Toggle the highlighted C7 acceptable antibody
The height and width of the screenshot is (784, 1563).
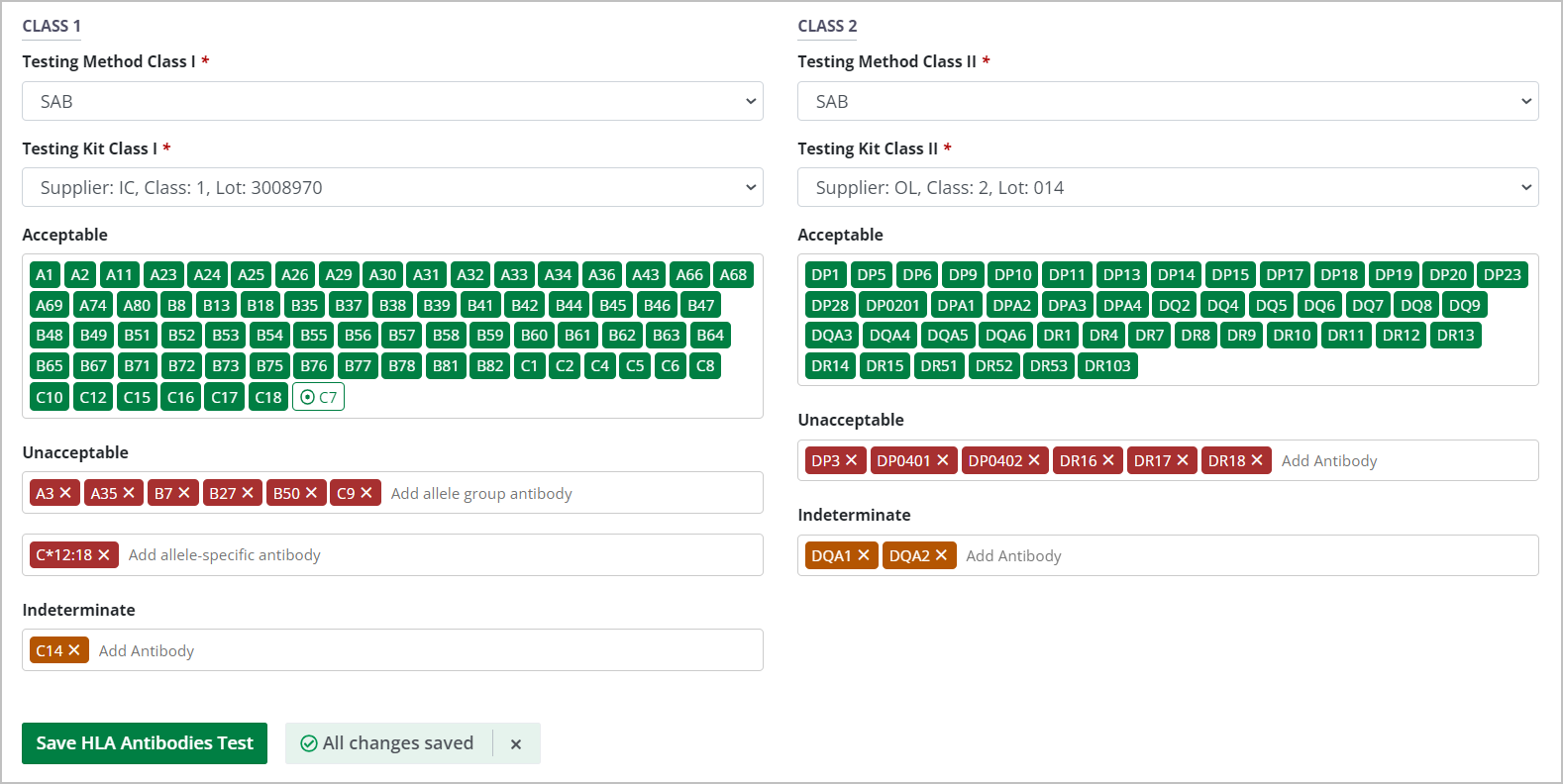click(x=318, y=397)
